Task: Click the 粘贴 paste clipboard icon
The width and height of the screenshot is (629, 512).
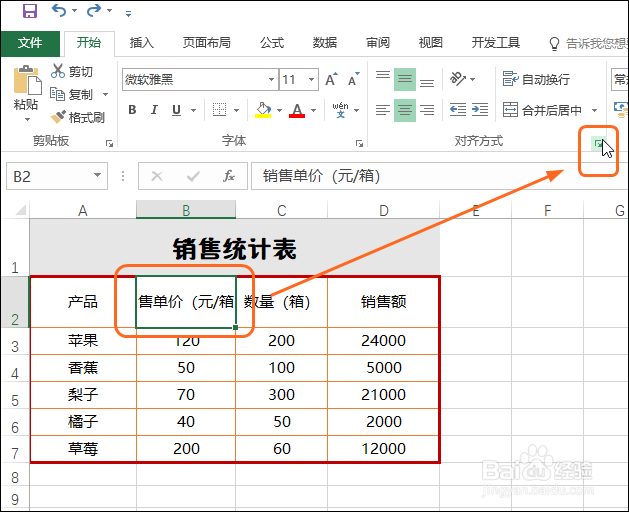Action: 27,80
